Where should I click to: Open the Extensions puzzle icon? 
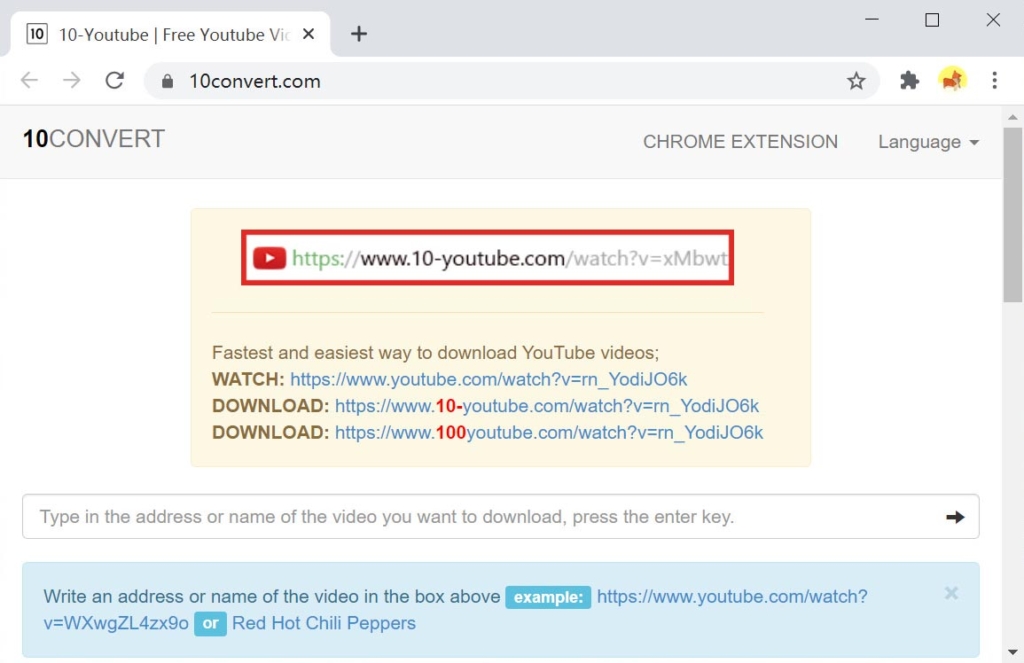pyautogui.click(x=909, y=81)
